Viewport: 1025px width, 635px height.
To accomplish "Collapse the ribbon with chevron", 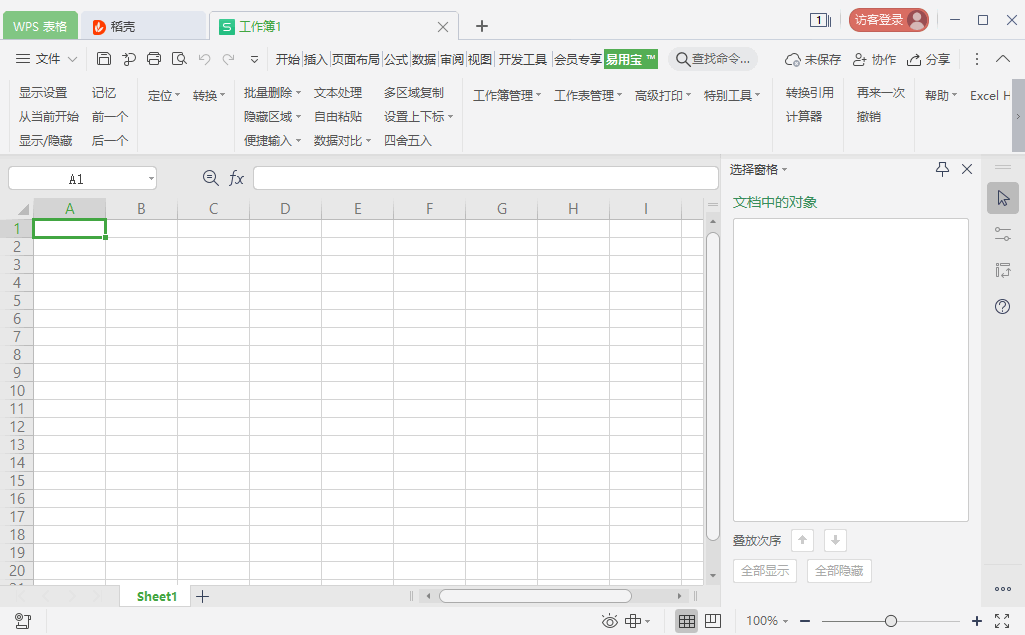I will click(1003, 59).
